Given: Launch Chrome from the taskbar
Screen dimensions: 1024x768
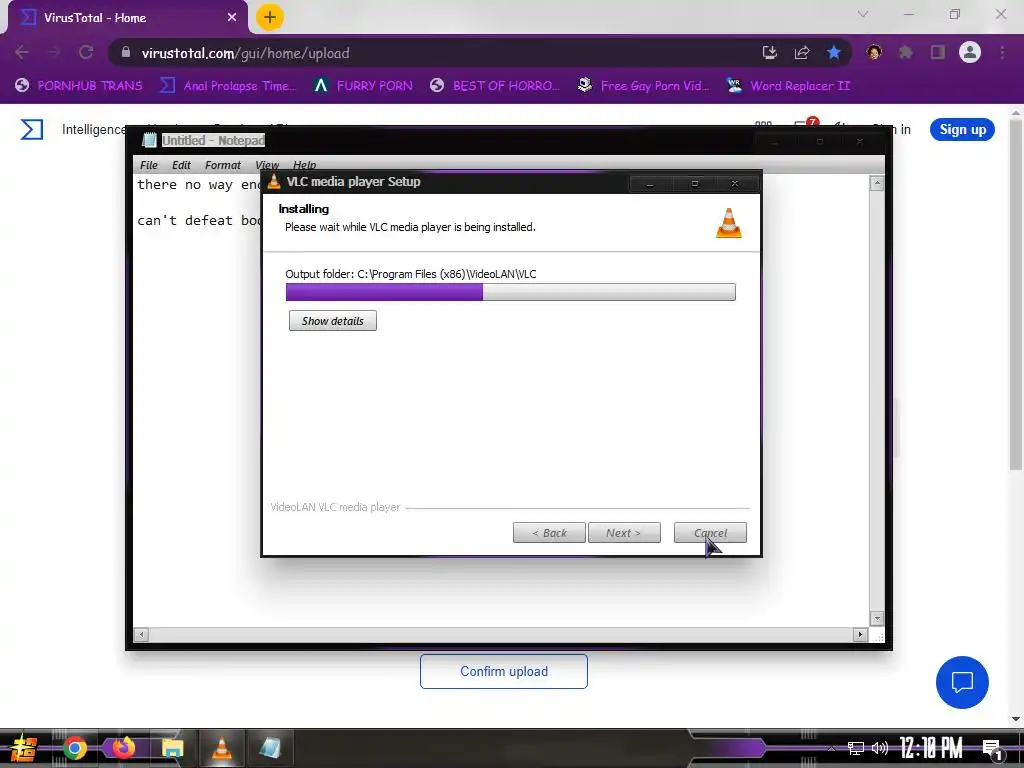Looking at the screenshot, I should click(x=74, y=748).
